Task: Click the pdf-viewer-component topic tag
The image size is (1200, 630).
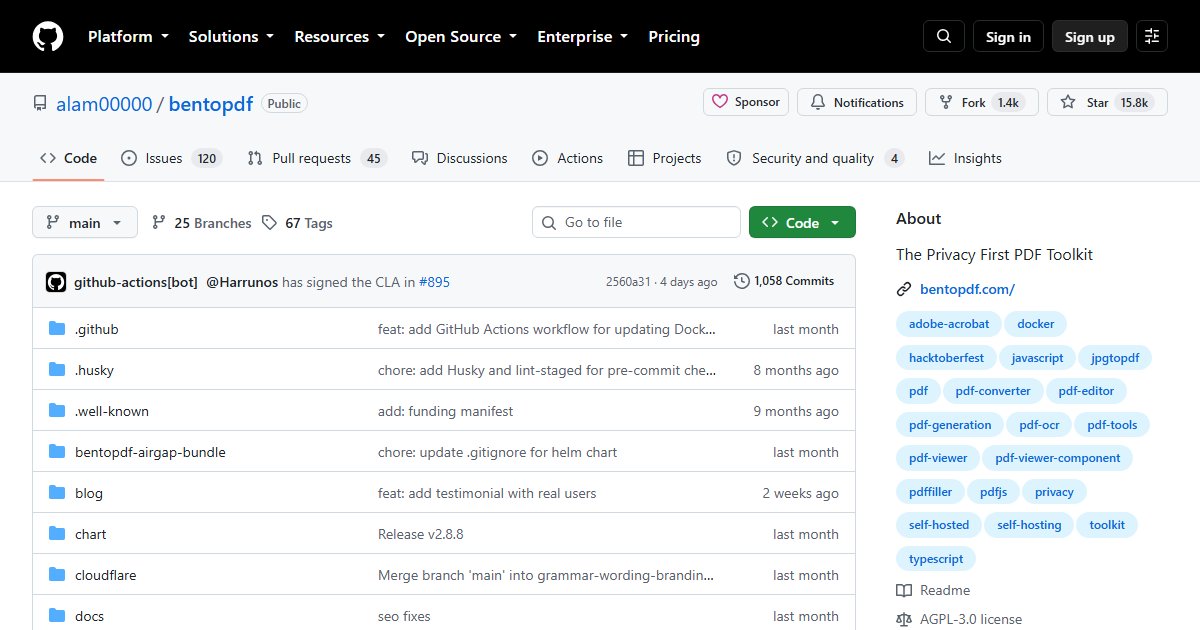Action: (x=1058, y=458)
